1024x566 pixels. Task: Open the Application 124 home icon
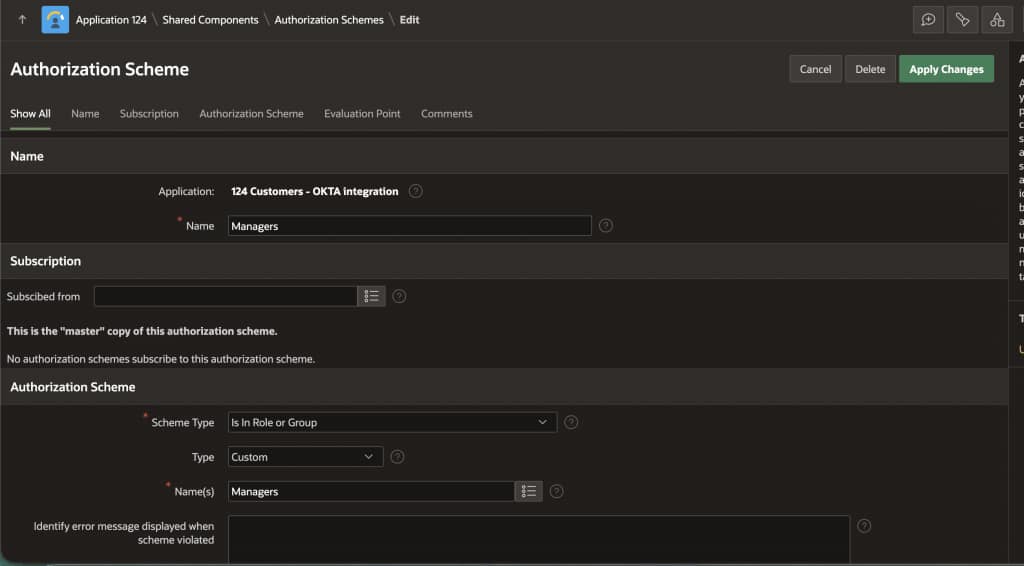(55, 20)
